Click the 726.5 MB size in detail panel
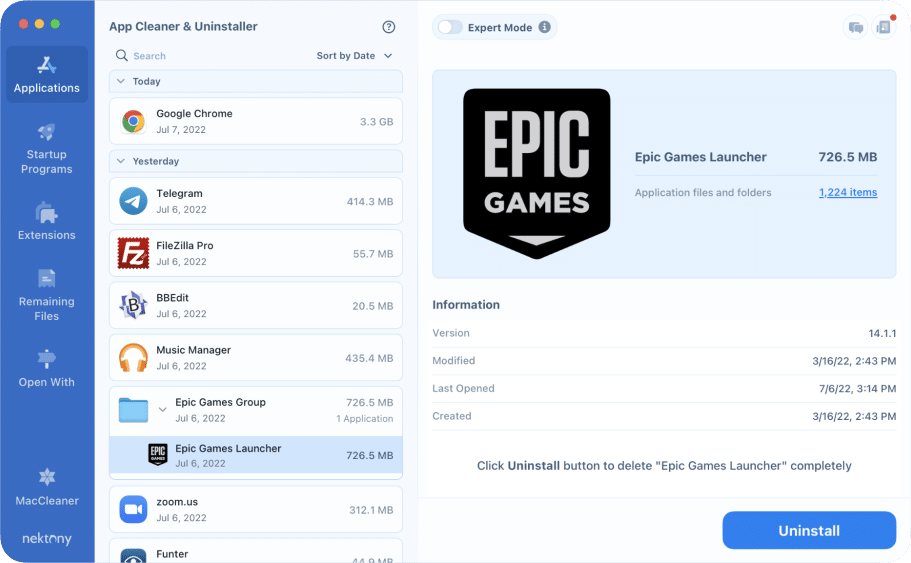Screen dimensions: 911x563 tap(848, 157)
